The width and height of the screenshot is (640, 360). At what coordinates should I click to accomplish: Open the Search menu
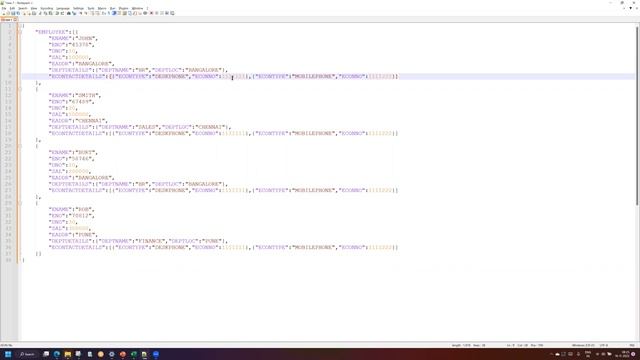(x=23, y=8)
